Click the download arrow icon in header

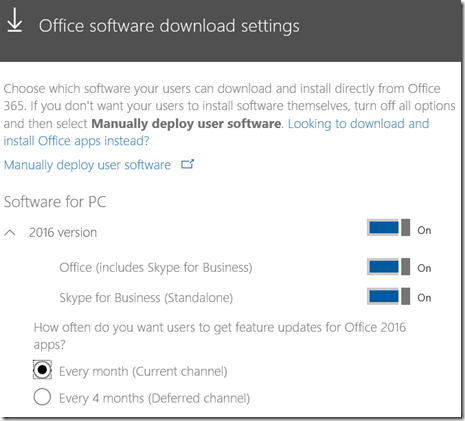point(15,21)
